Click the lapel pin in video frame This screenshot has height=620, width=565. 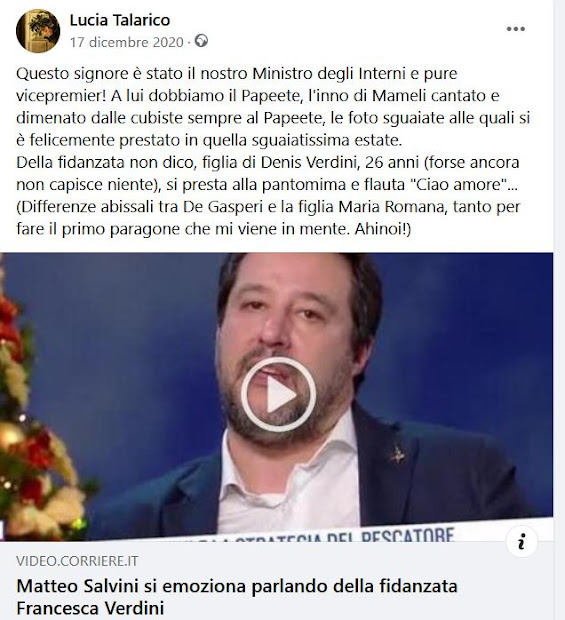(397, 455)
